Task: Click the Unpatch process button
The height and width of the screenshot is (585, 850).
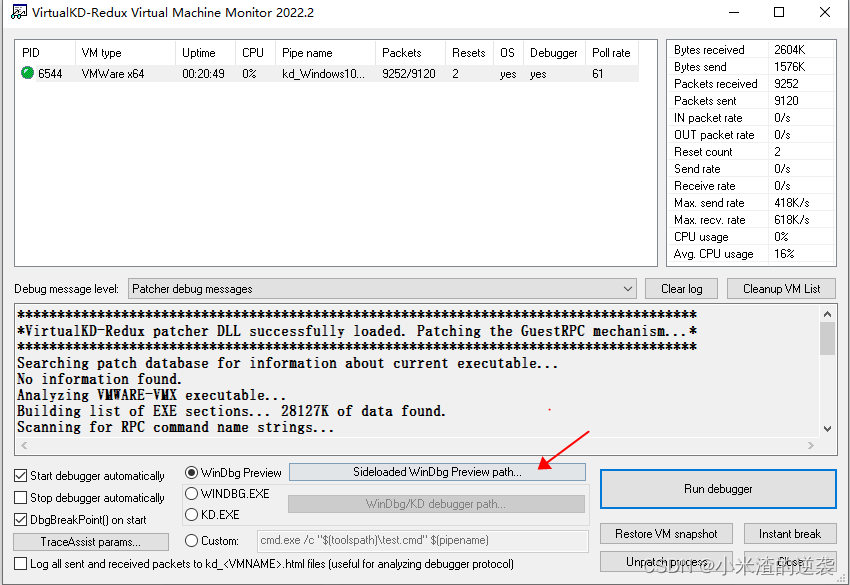Action: pos(666,562)
